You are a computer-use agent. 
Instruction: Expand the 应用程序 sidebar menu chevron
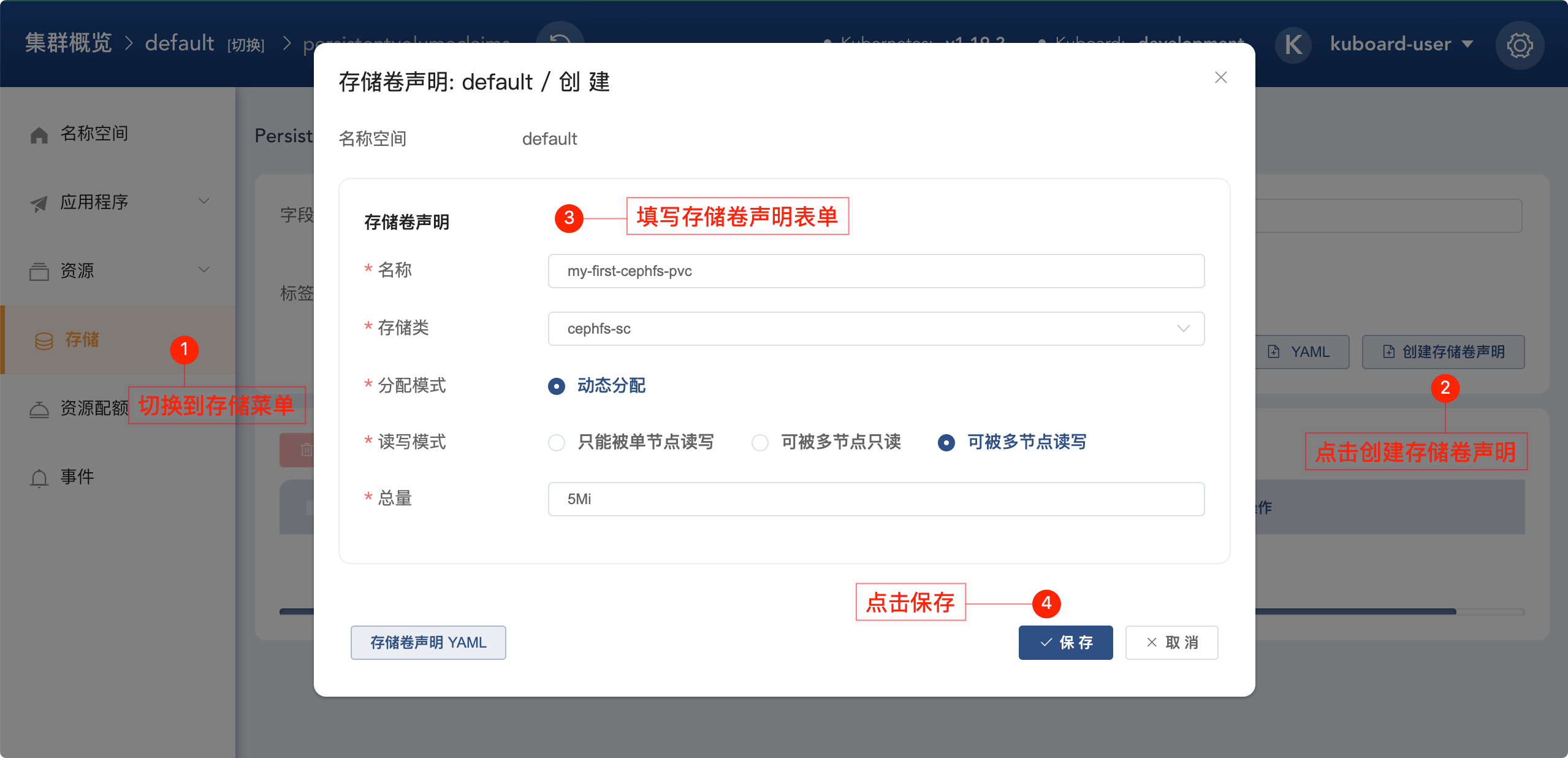click(x=204, y=201)
